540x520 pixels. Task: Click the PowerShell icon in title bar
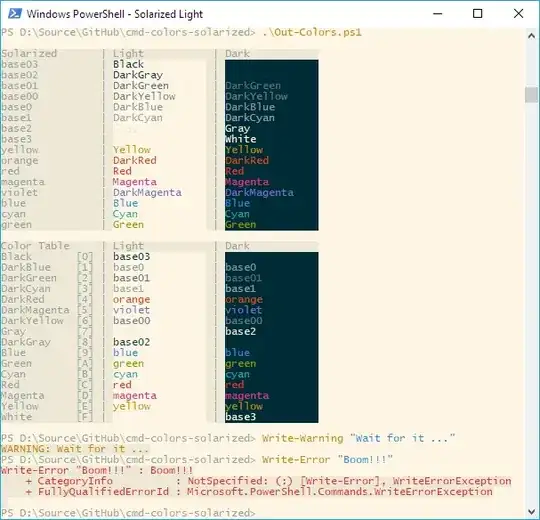pos(15,14)
